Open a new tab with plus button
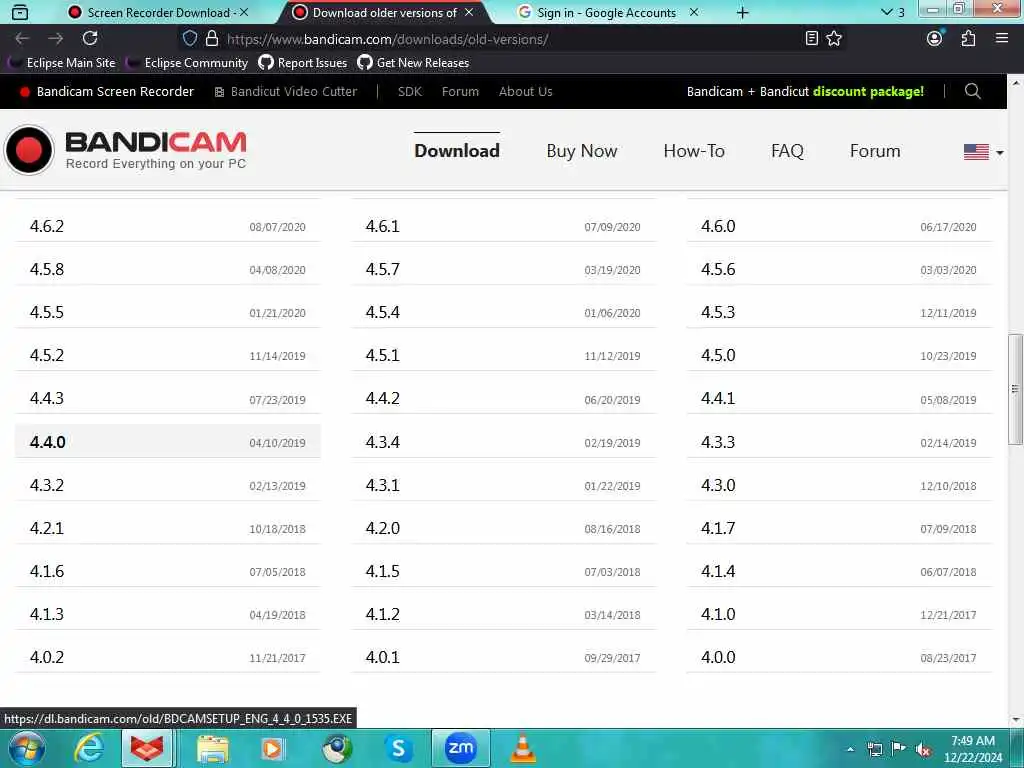Image resolution: width=1024 pixels, height=768 pixels. pyautogui.click(x=743, y=12)
